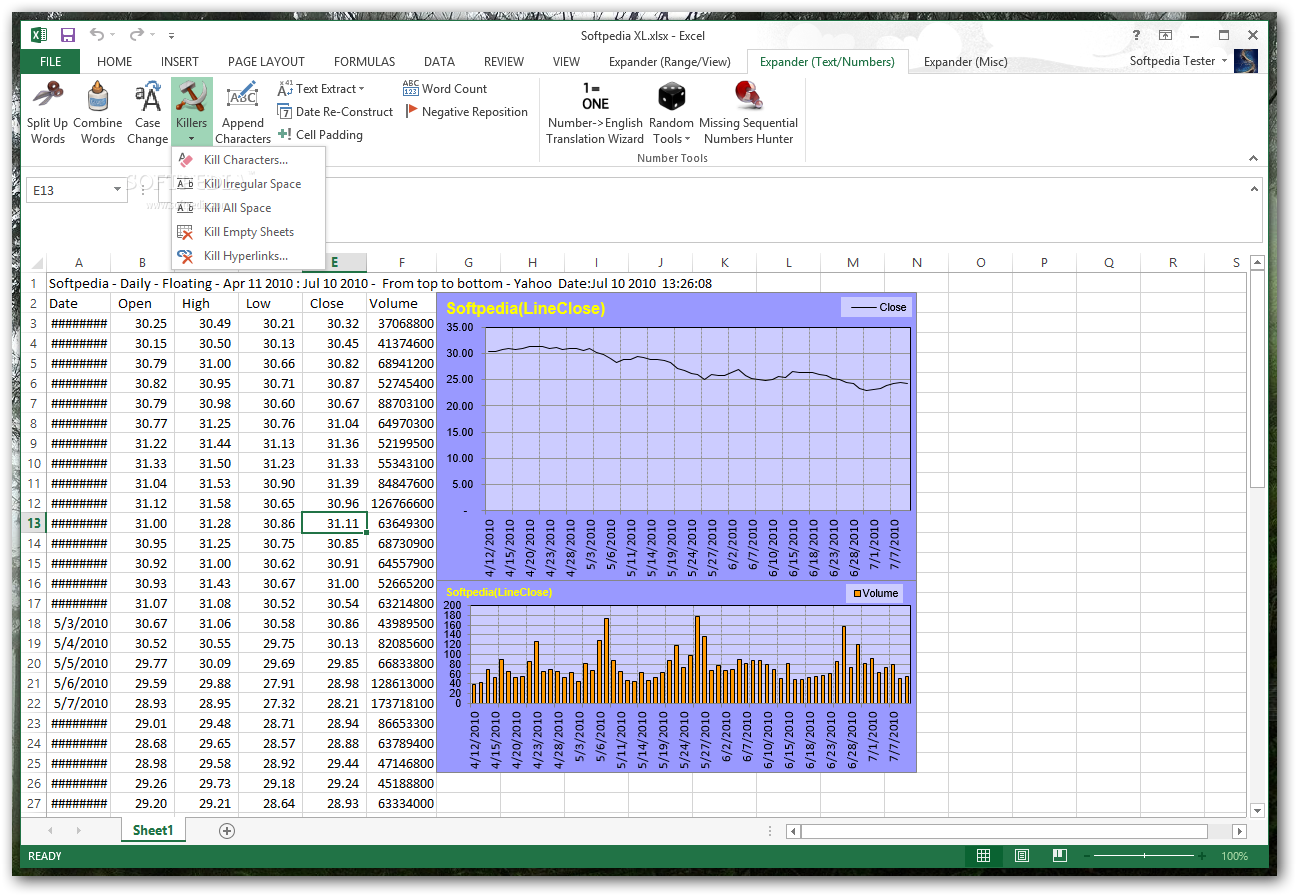Switch to Normal view in the status bar
Viewport: 1297px width, 896px height.
tap(983, 856)
